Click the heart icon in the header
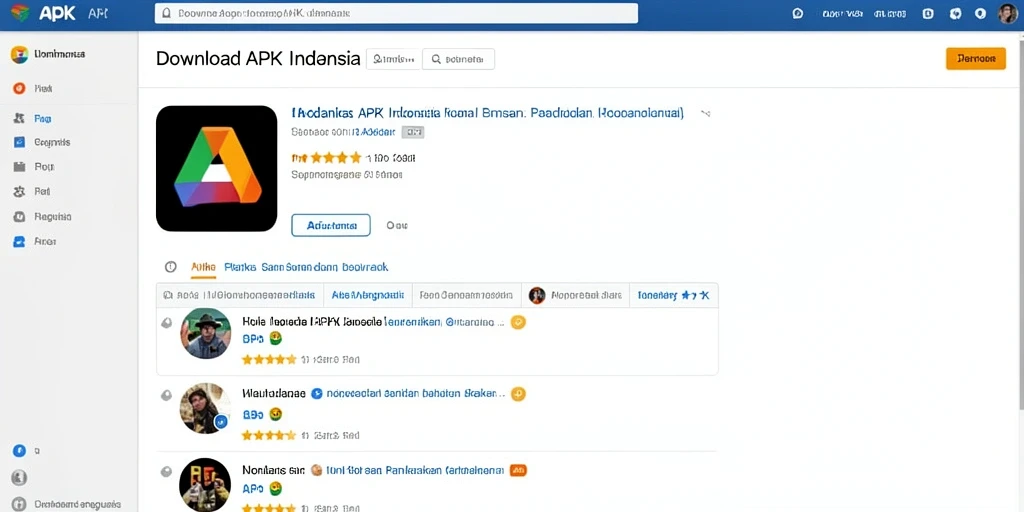Viewport: 1024px width, 512px height. click(955, 13)
